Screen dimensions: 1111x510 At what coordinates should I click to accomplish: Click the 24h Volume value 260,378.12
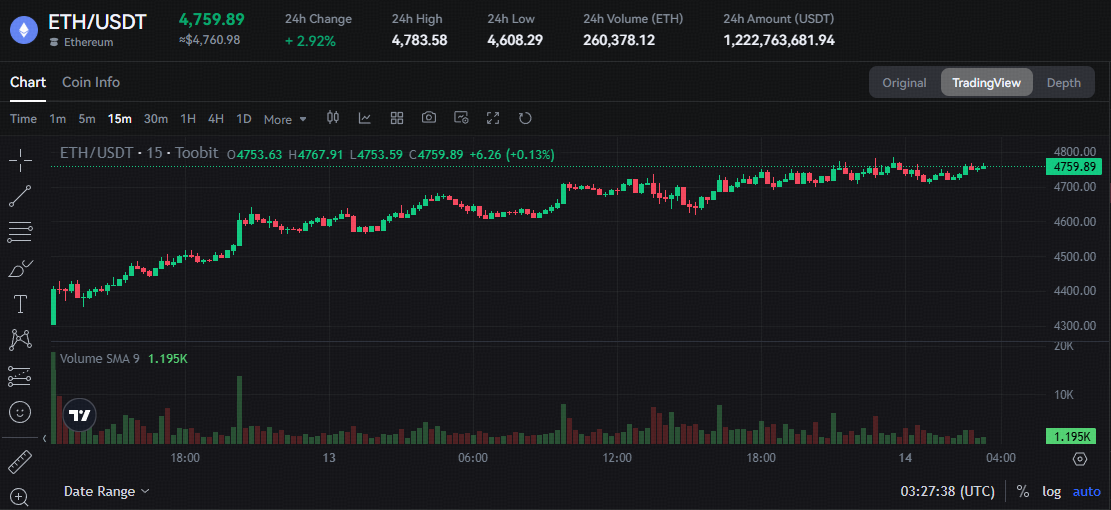pyautogui.click(x=619, y=40)
